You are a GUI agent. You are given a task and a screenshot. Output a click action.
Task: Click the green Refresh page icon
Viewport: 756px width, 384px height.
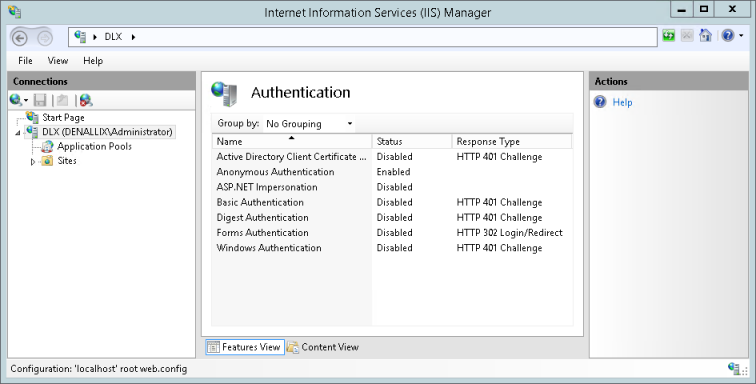668,36
